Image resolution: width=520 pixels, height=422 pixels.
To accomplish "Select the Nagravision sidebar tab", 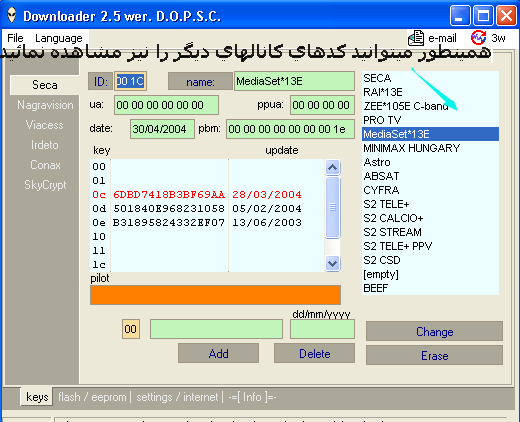I will 45,105.
